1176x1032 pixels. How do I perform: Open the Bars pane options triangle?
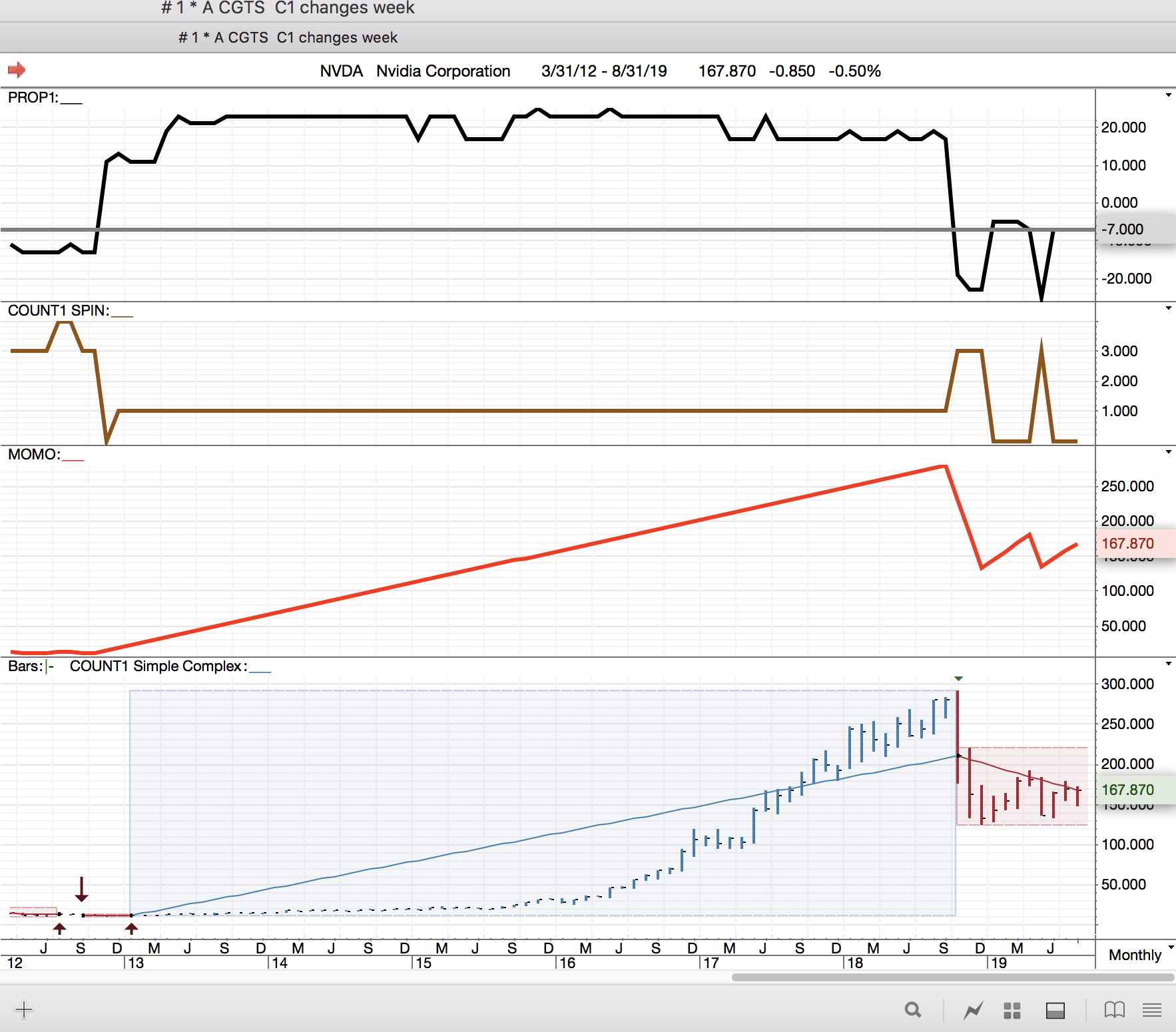point(1169,664)
